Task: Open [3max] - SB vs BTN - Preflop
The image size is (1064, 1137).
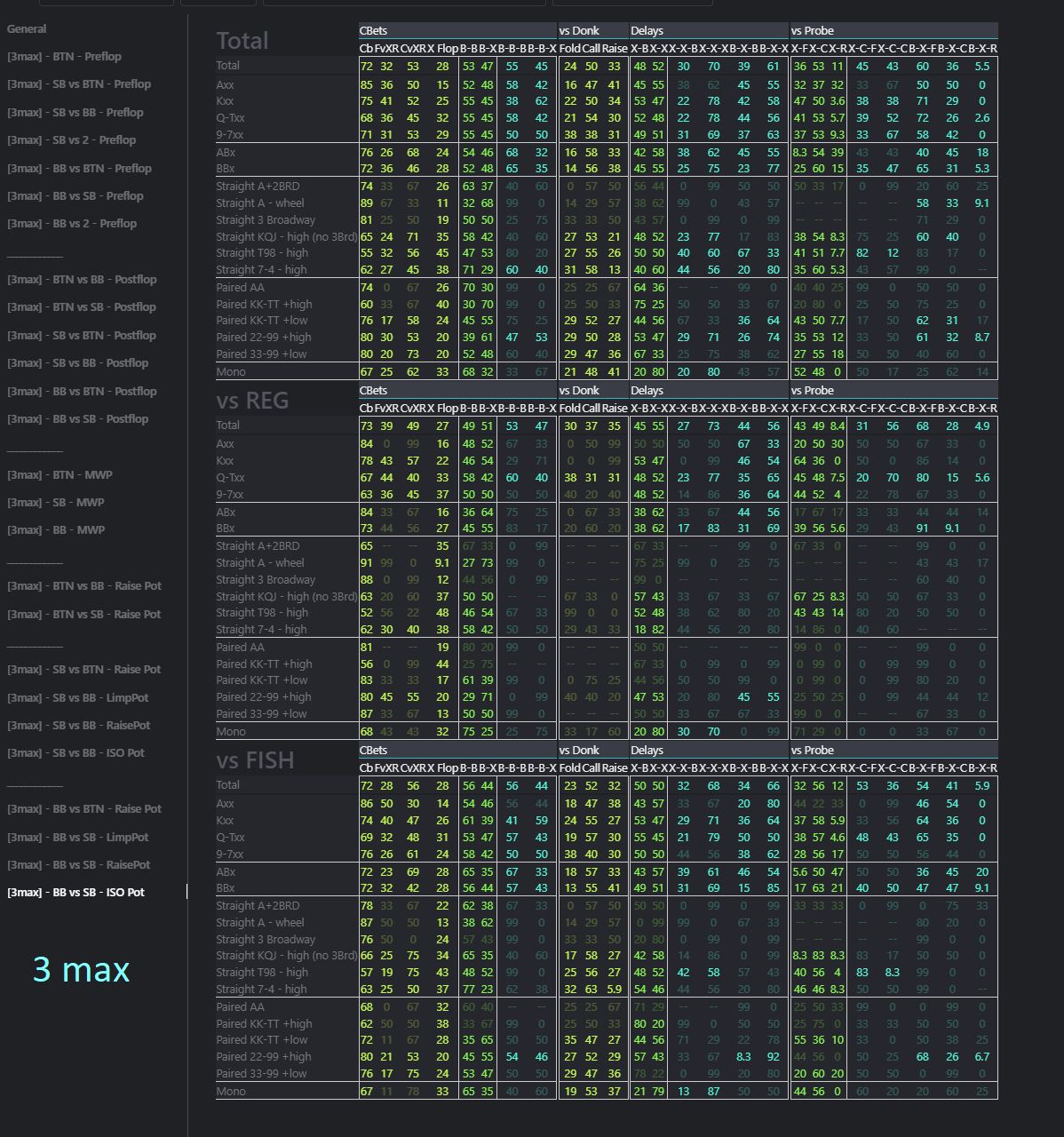Action: click(79, 84)
